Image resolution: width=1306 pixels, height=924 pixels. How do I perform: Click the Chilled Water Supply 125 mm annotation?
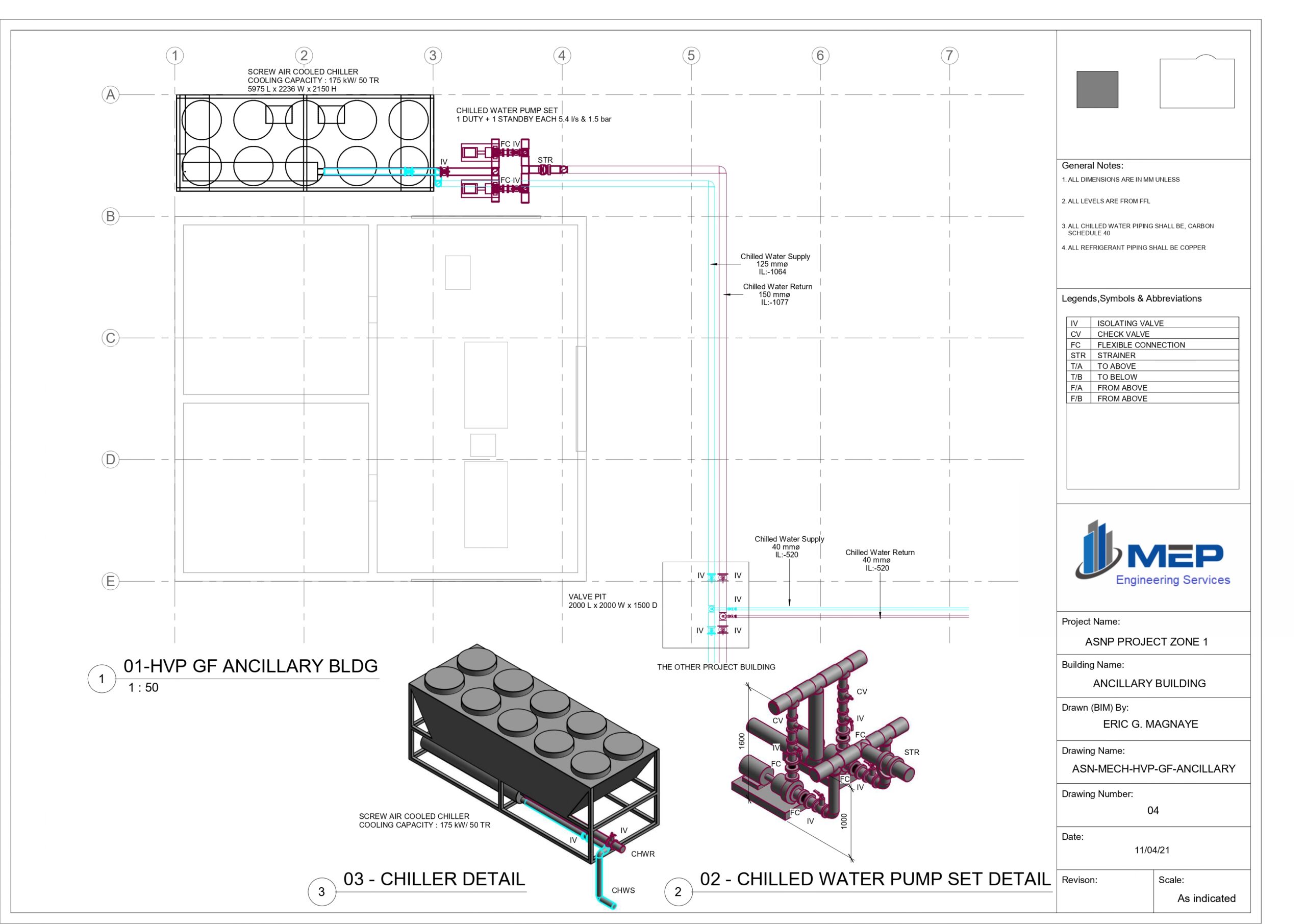(774, 264)
